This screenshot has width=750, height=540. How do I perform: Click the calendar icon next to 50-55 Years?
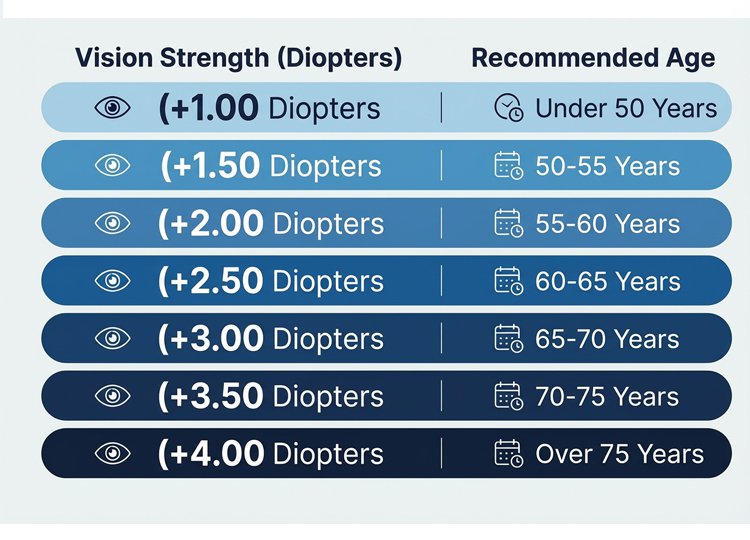(509, 165)
